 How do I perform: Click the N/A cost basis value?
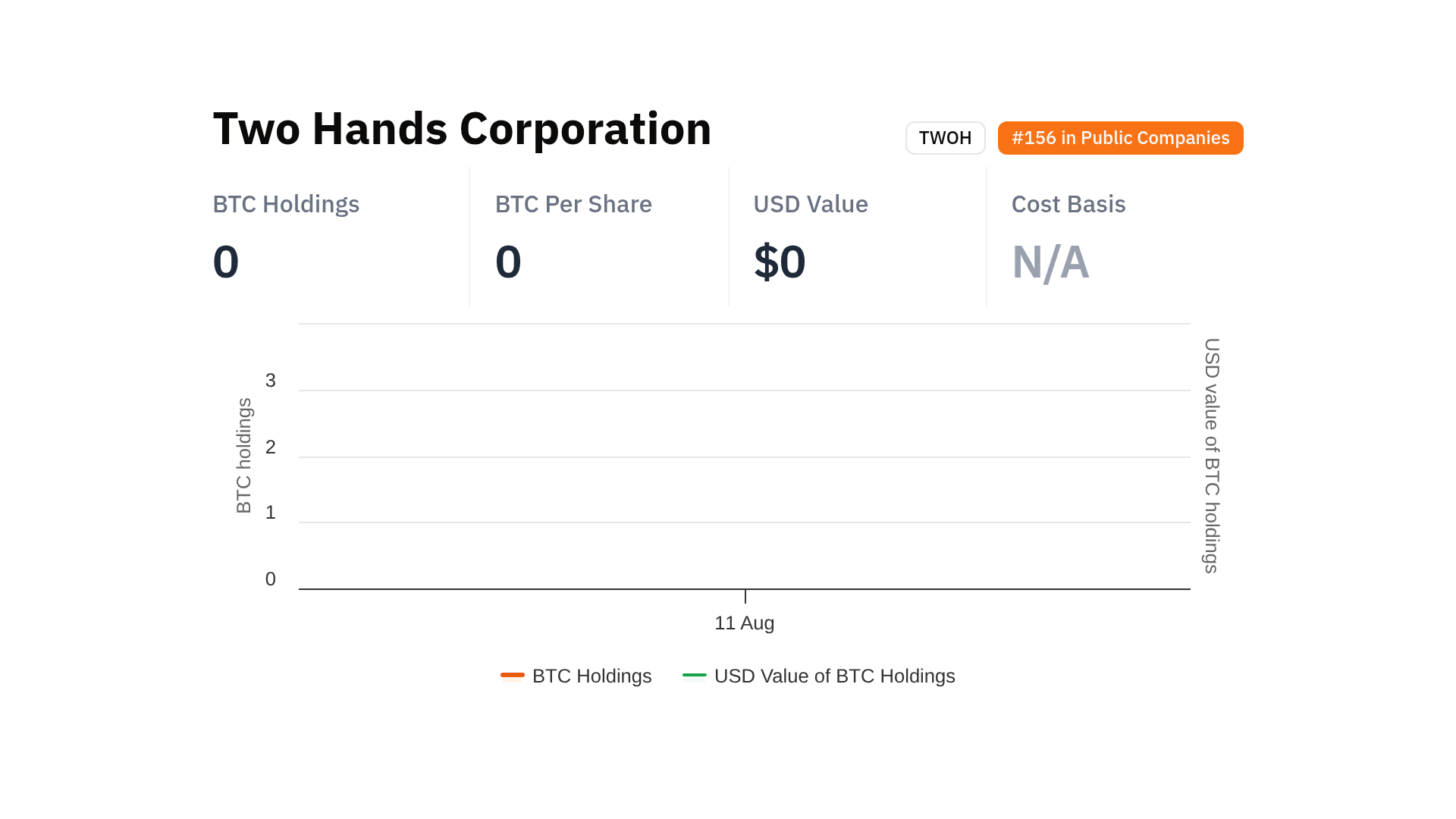1050,262
